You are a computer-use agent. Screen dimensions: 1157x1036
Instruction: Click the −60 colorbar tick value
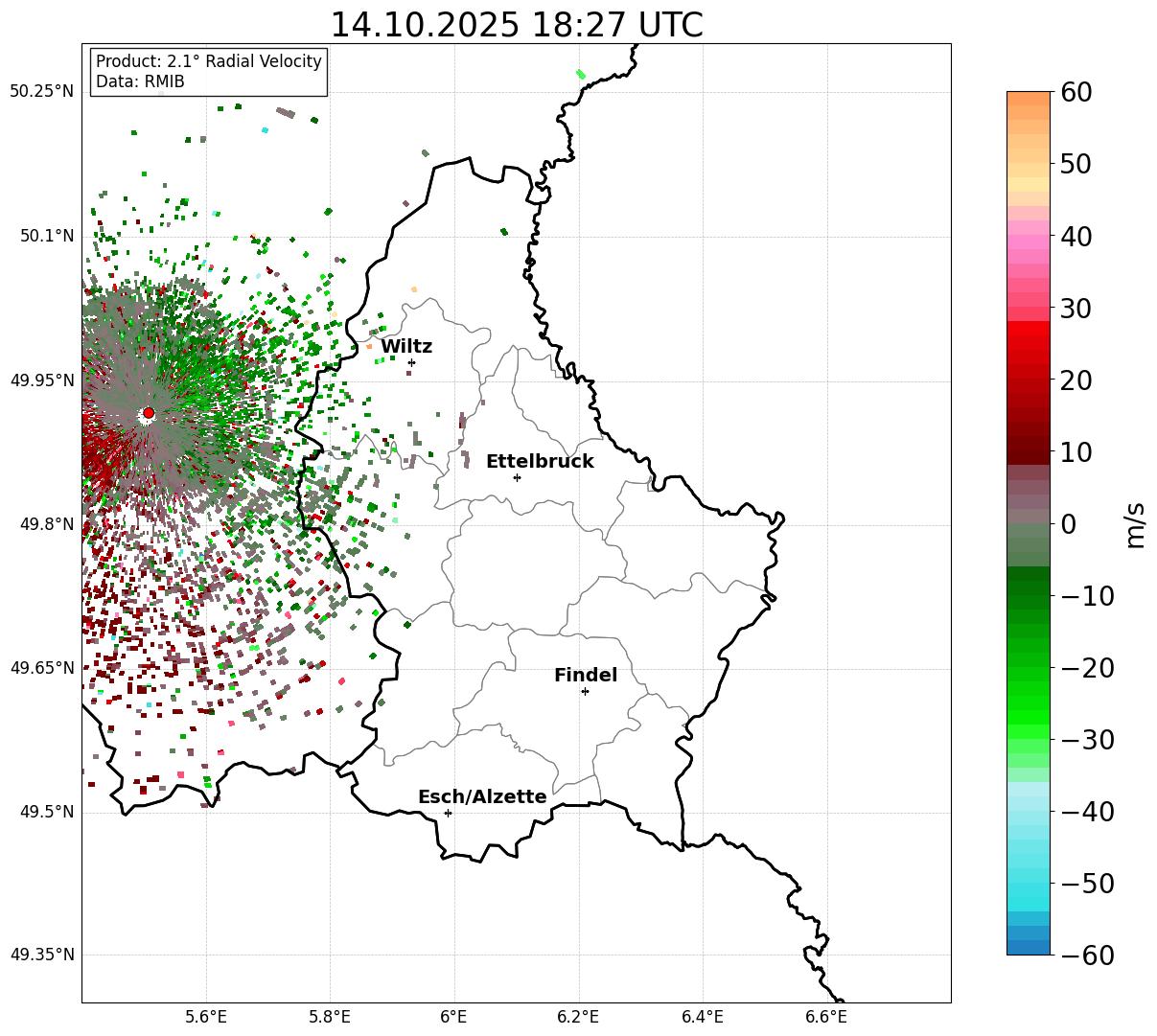pyautogui.click(x=1088, y=955)
